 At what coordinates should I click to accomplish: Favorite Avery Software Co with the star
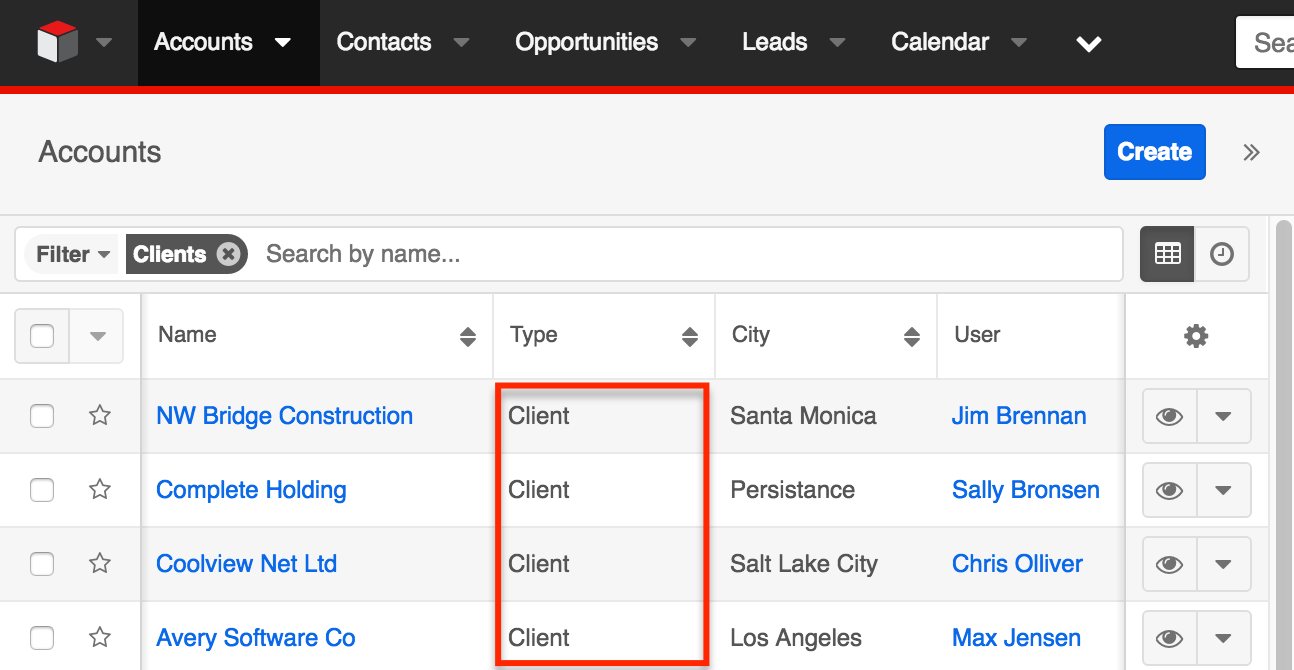tap(100, 637)
